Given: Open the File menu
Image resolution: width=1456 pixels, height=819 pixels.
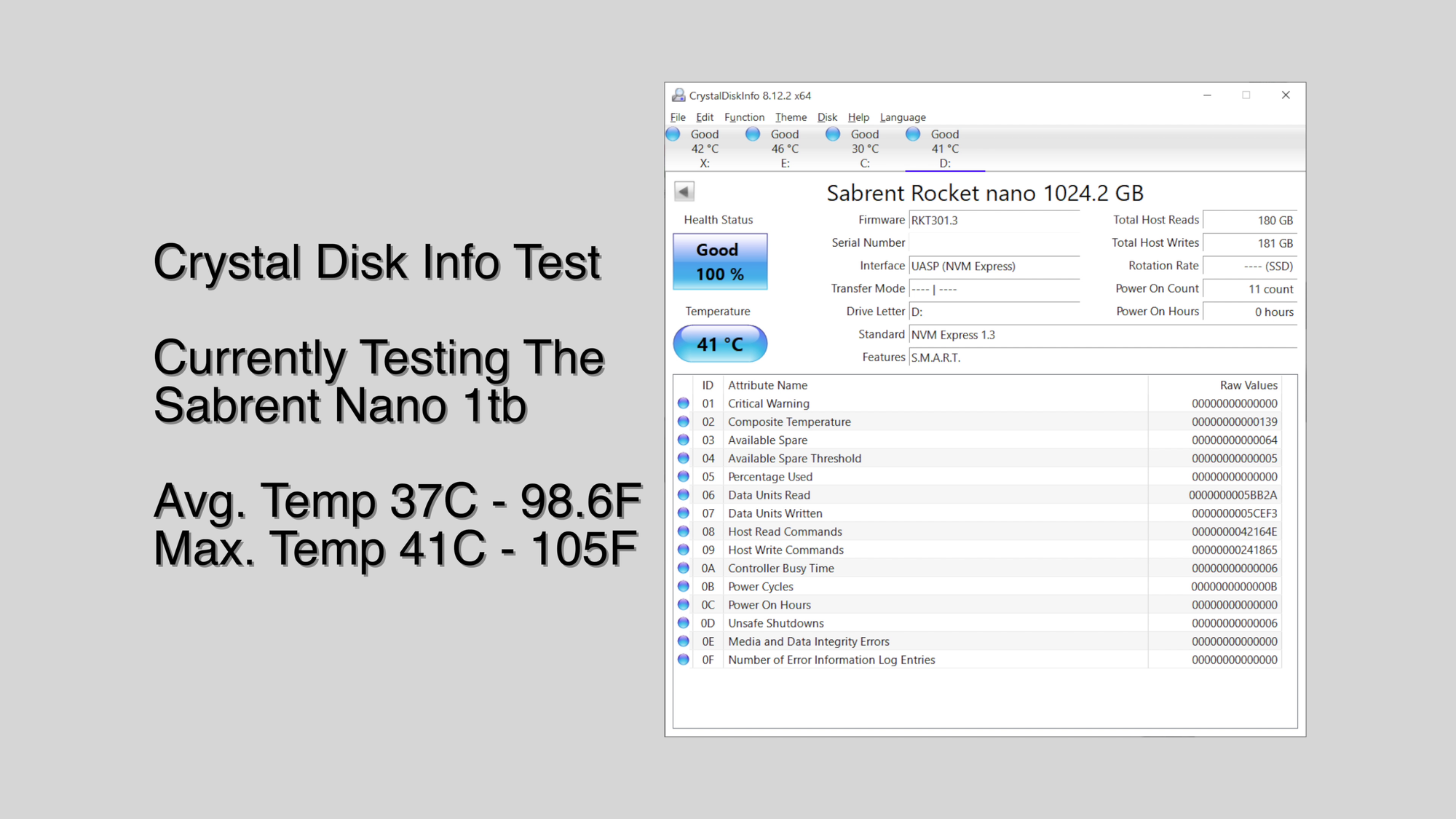Looking at the screenshot, I should [x=678, y=117].
